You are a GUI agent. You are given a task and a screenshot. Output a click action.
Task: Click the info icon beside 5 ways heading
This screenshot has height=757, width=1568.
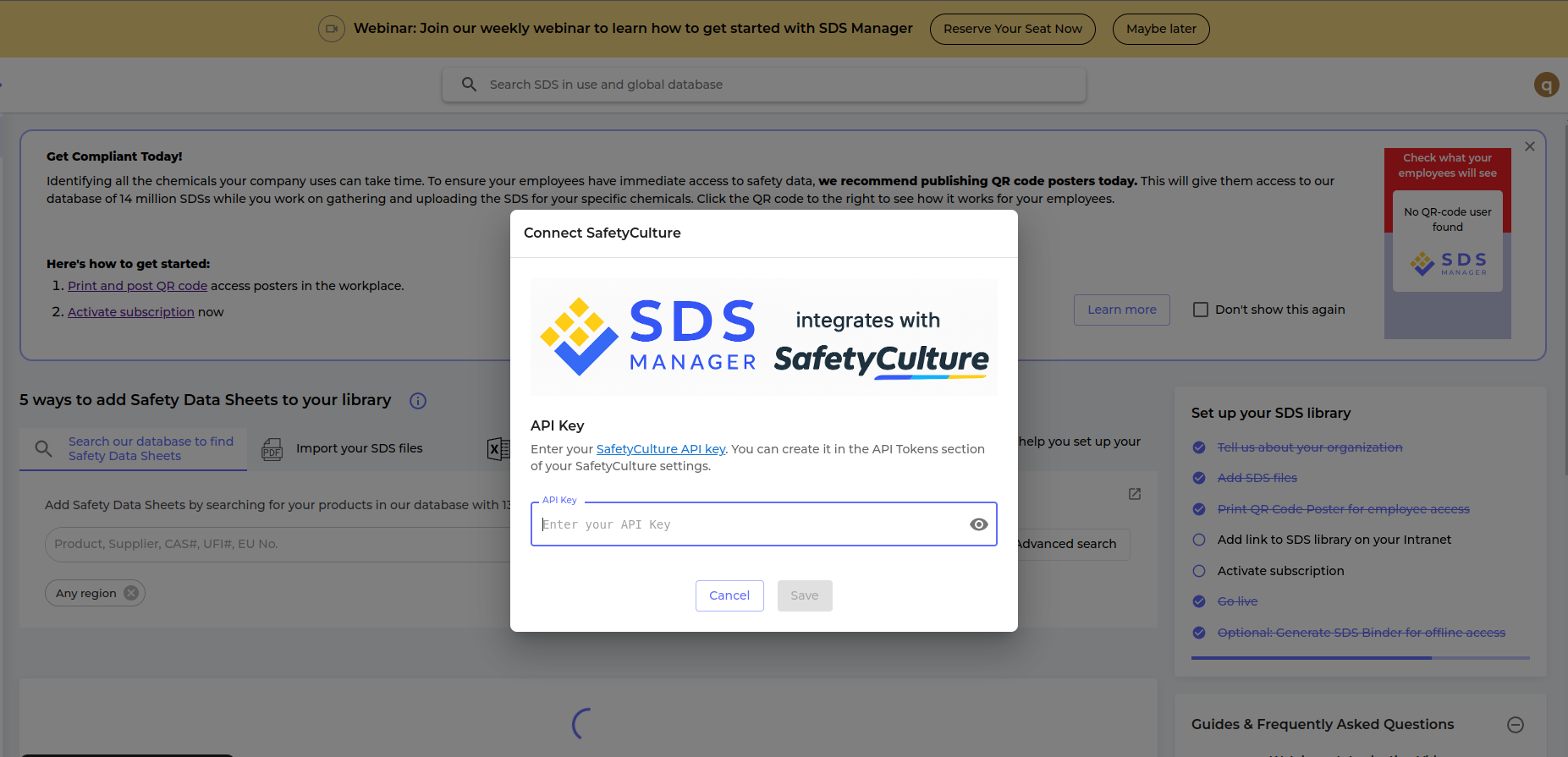click(x=418, y=401)
